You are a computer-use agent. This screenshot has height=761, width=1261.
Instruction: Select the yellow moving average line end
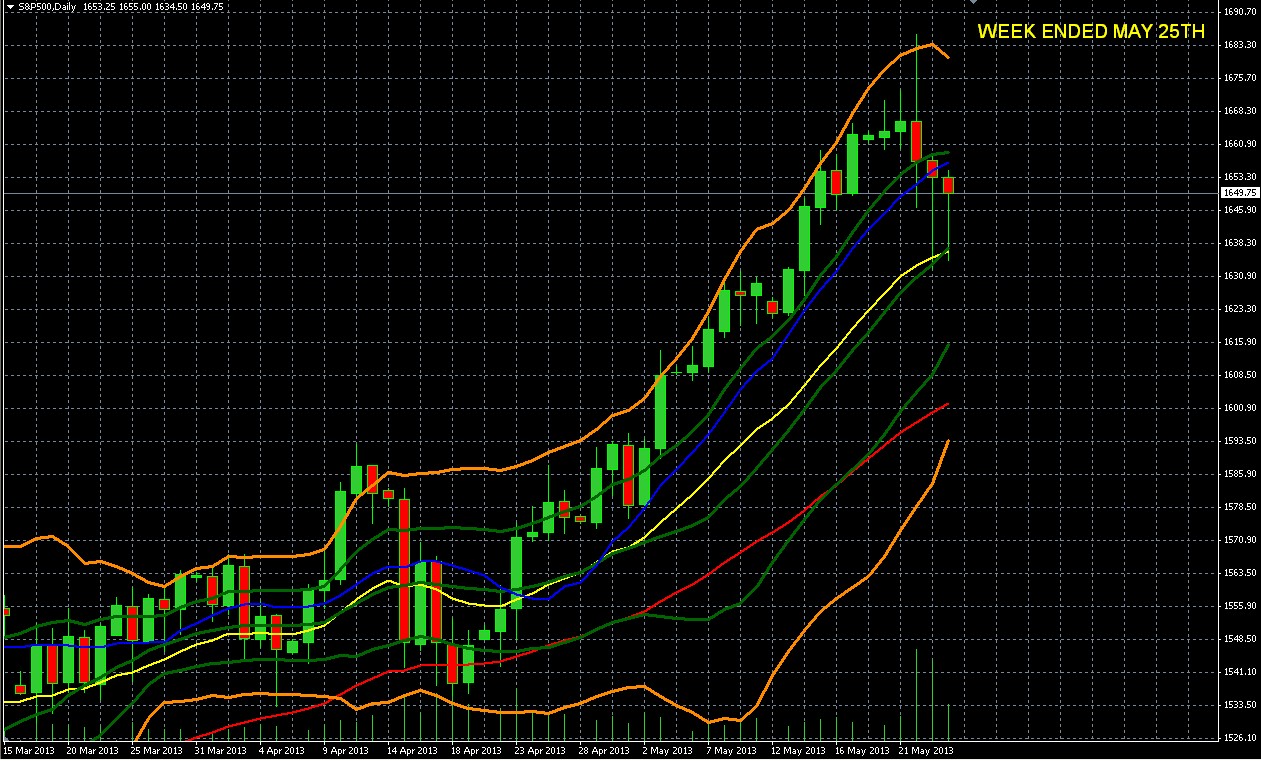pyautogui.click(x=946, y=253)
